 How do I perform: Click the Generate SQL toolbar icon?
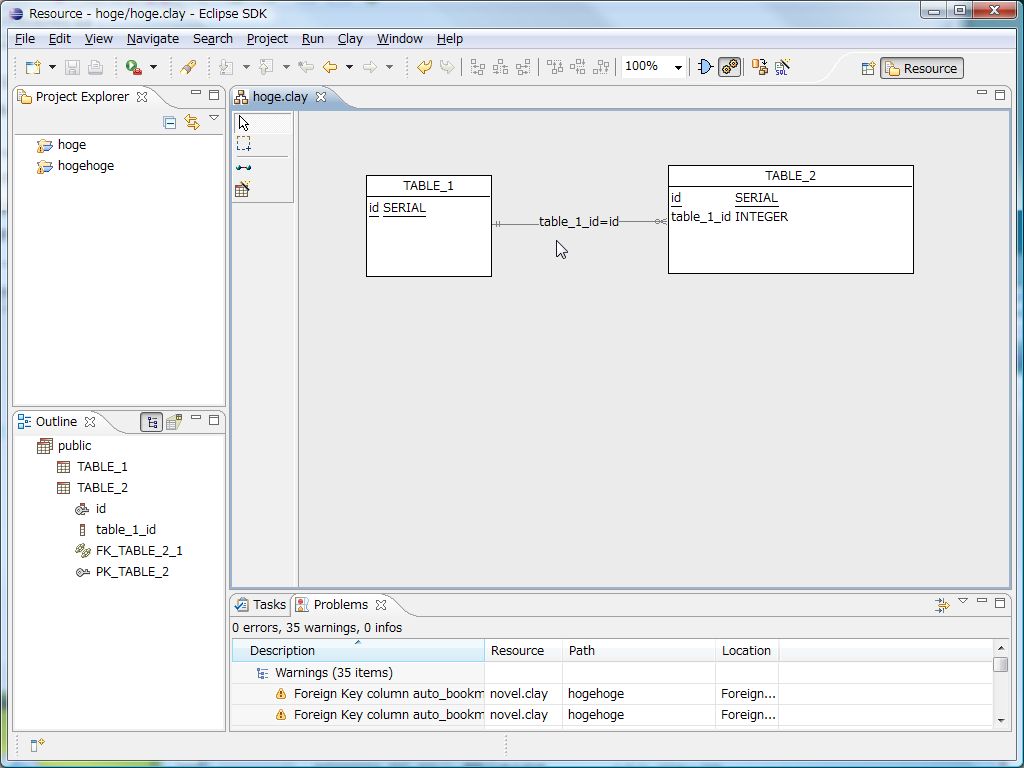[x=782, y=67]
